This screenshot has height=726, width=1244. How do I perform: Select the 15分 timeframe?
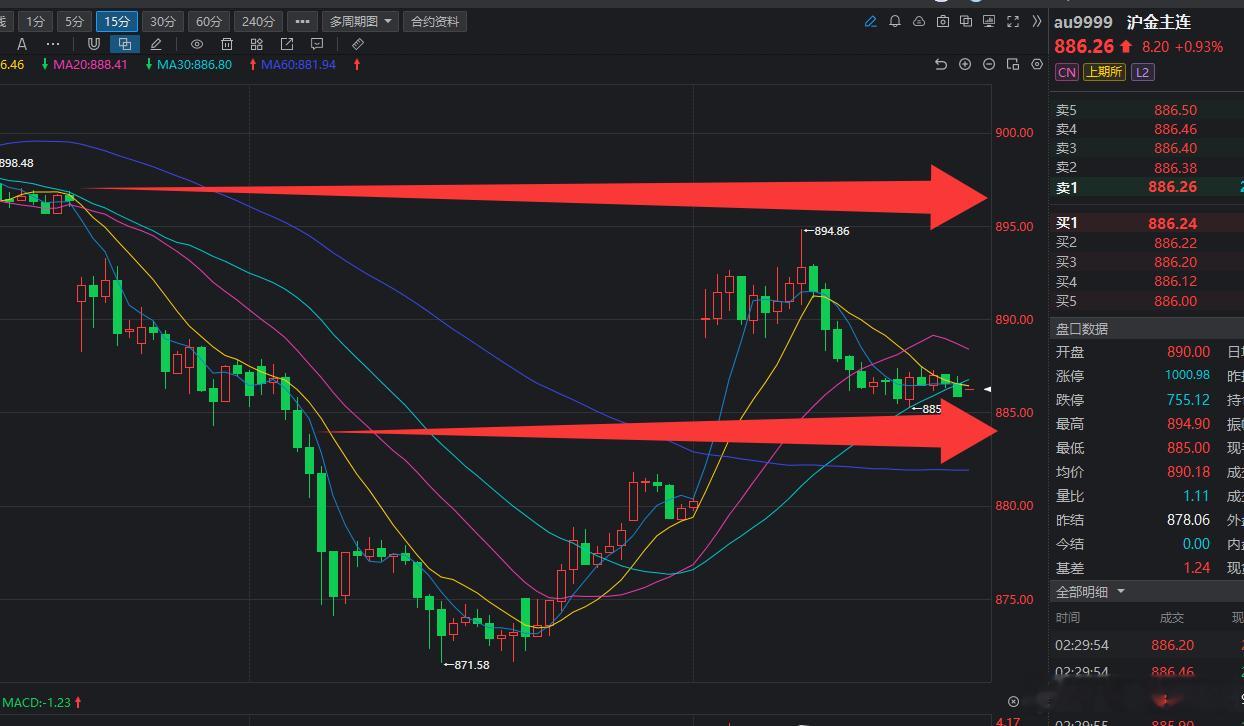pos(117,21)
